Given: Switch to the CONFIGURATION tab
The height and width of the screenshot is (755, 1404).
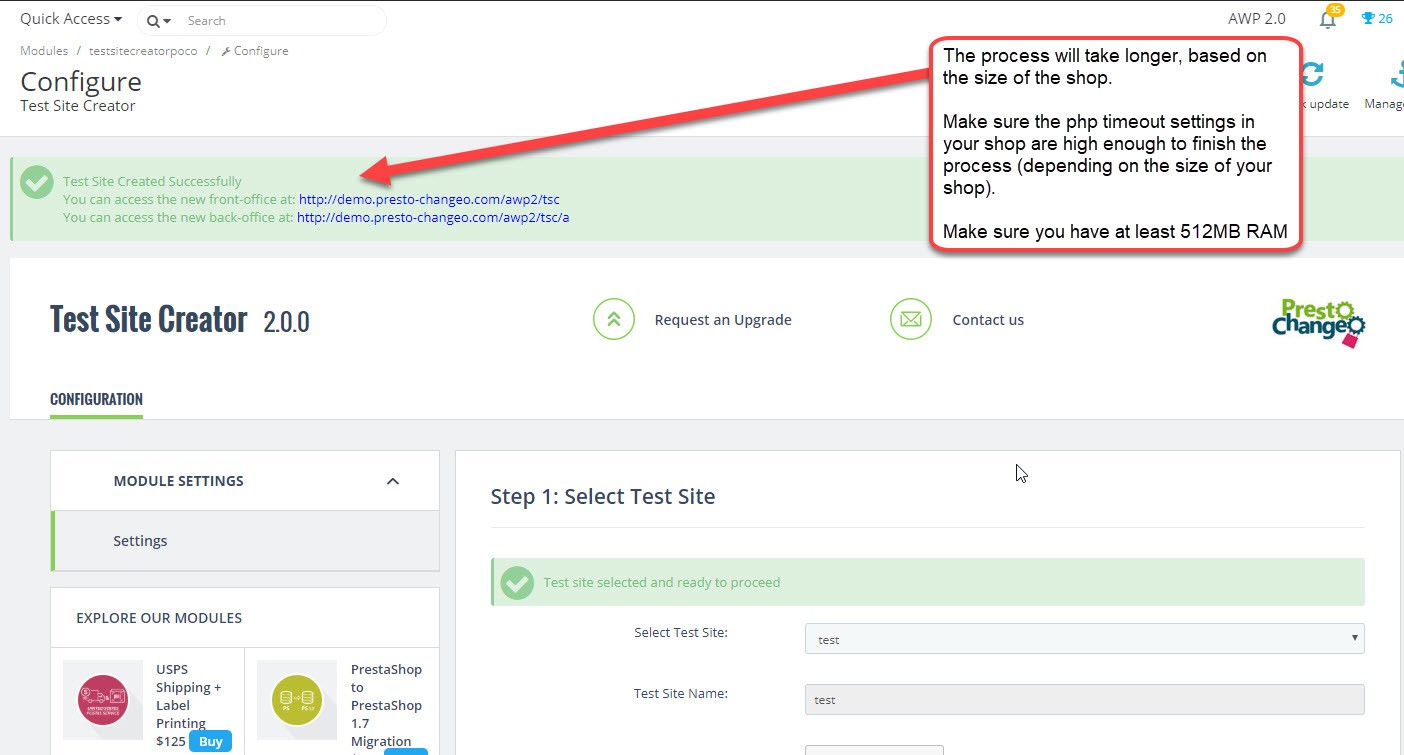Looking at the screenshot, I should 96,399.
